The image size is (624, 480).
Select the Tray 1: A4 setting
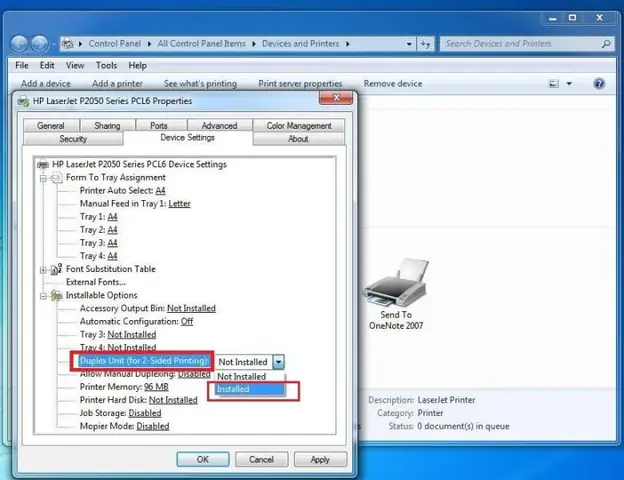pyautogui.click(x=99, y=217)
